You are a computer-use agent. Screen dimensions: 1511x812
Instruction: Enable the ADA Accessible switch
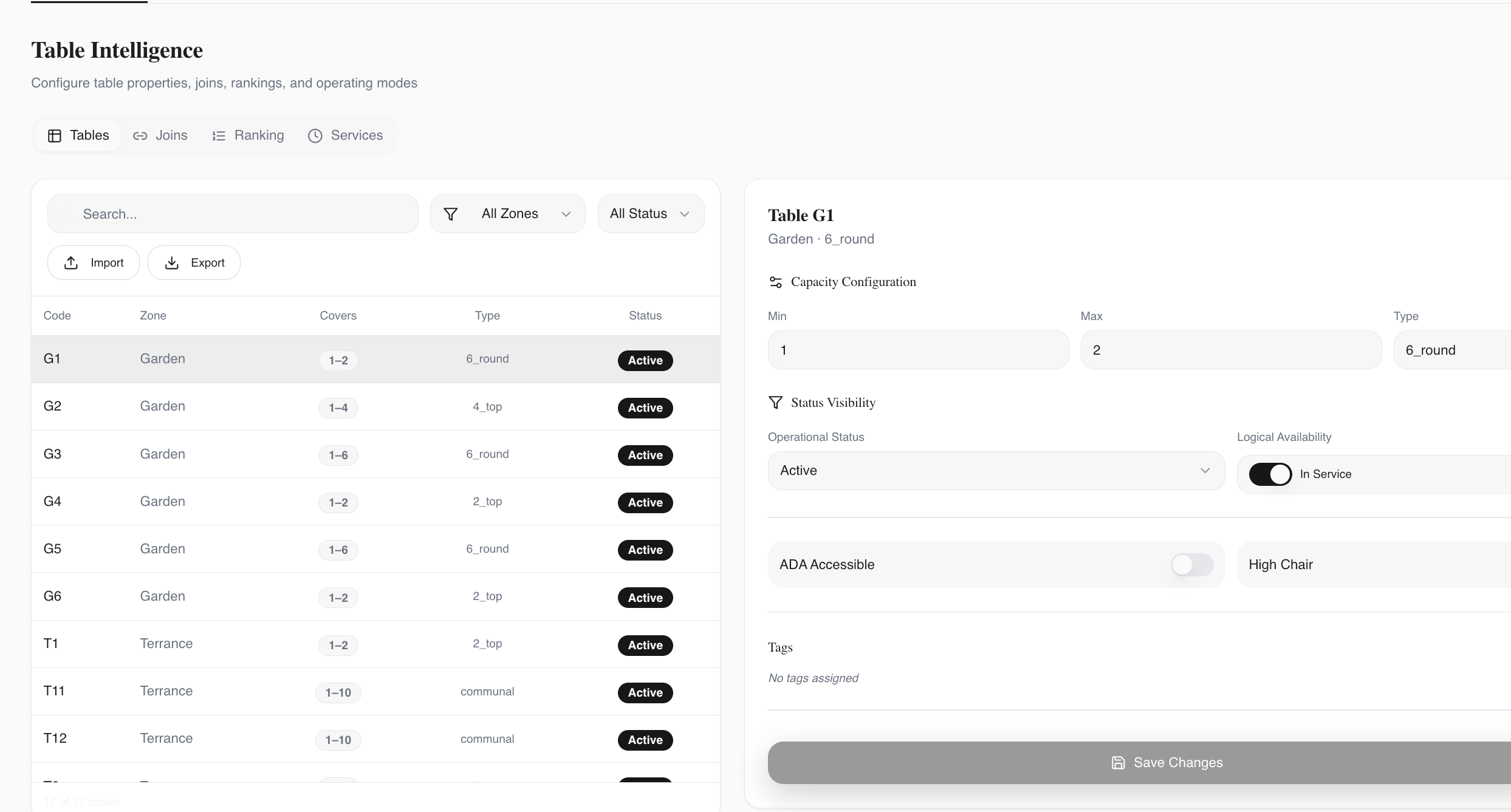coord(1191,565)
